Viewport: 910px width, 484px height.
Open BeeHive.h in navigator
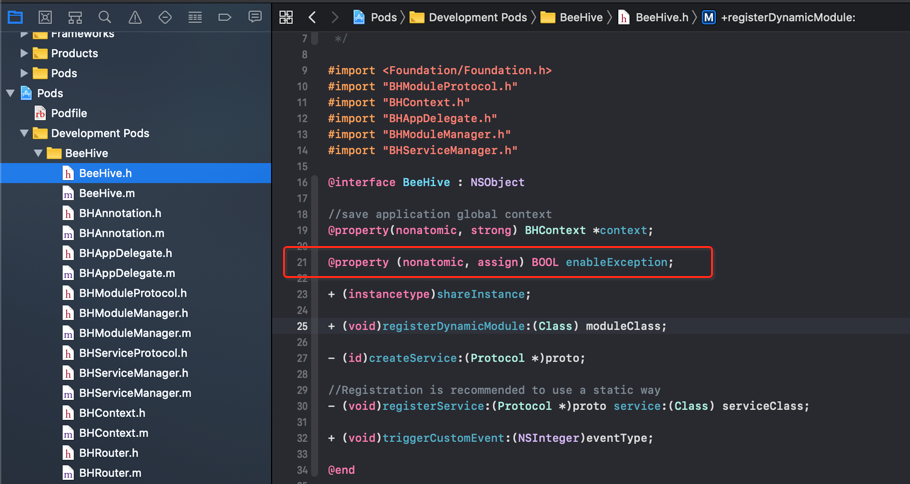point(135,173)
